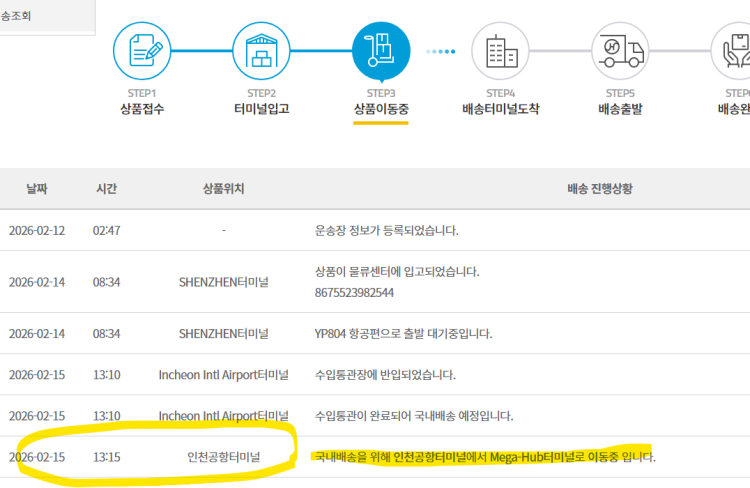The height and width of the screenshot is (488, 750).
Task: Click the 터미널입고 step label
Action: [x=261, y=108]
